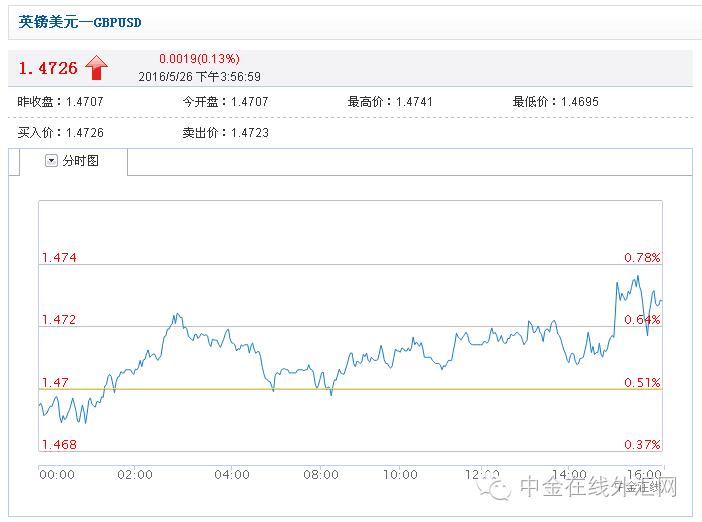Click the timestamp 2016/5/26 下午3:56:59
Viewport: 702px width, 522px height.
click(199, 77)
